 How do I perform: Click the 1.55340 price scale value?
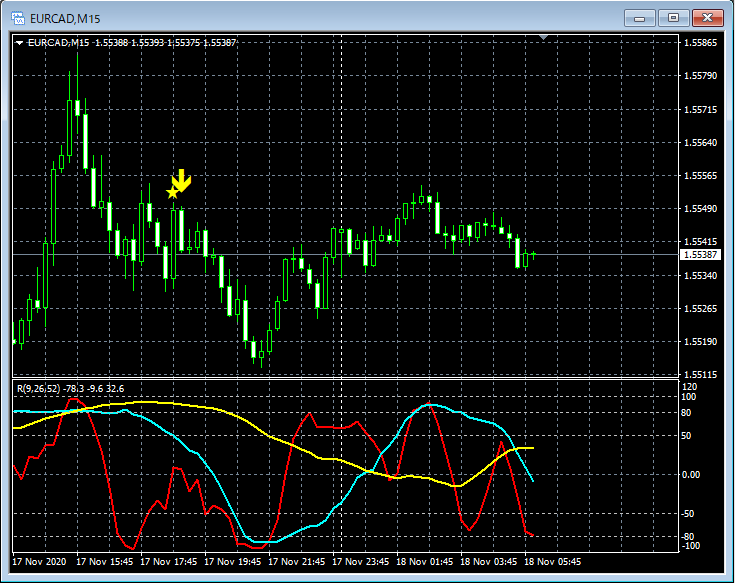pos(700,275)
